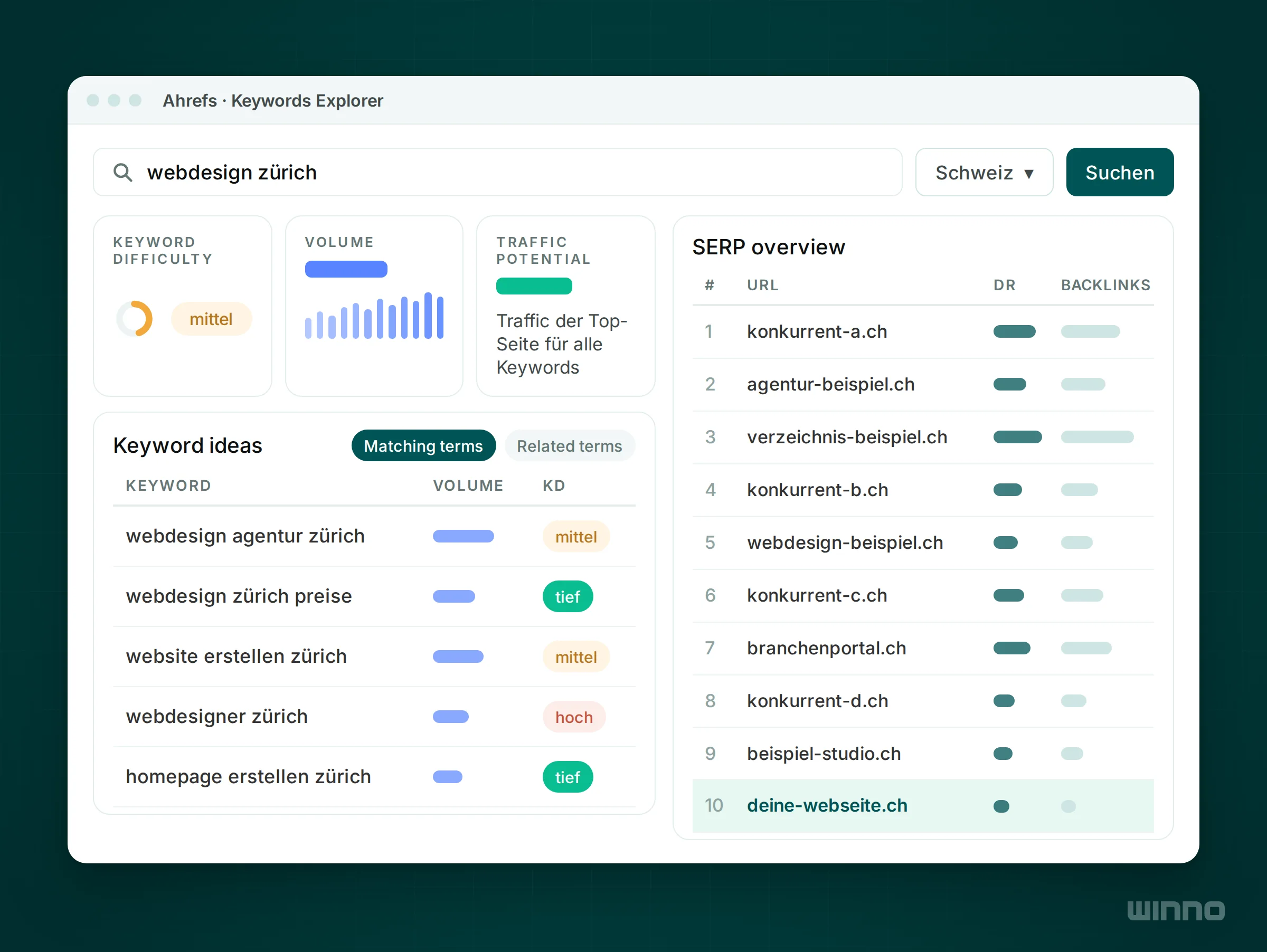Click the 'tief' badge for webdesign zürich preise

click(x=568, y=596)
